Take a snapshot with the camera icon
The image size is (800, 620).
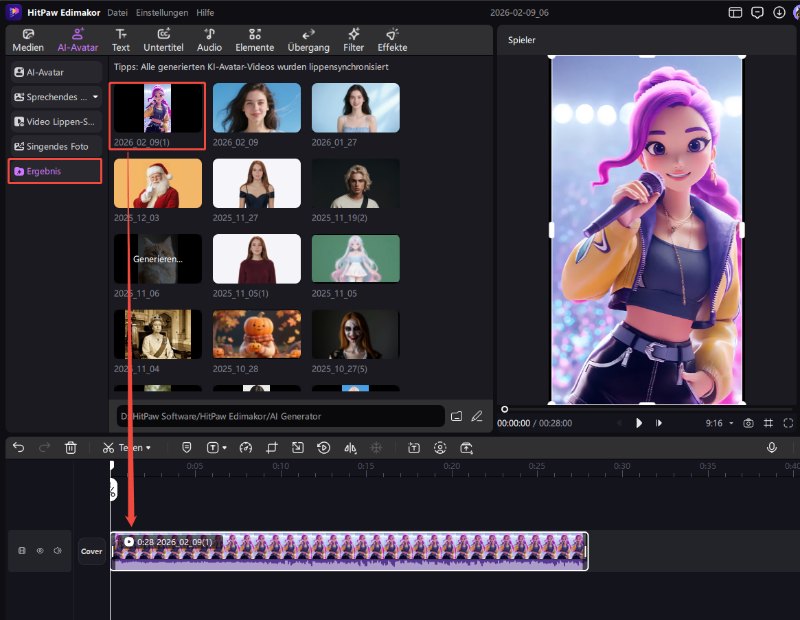point(748,423)
